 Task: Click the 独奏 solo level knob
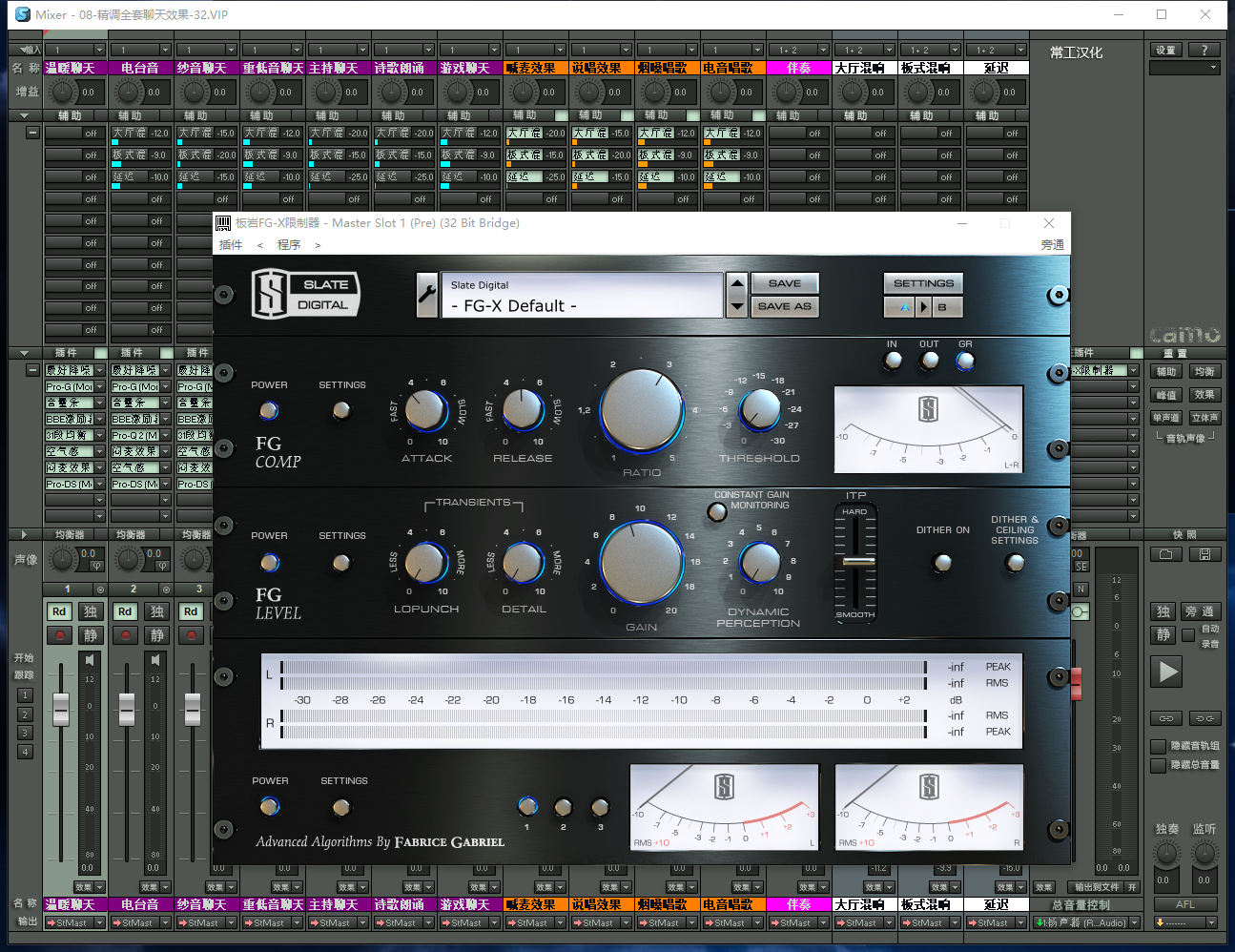point(1167,854)
